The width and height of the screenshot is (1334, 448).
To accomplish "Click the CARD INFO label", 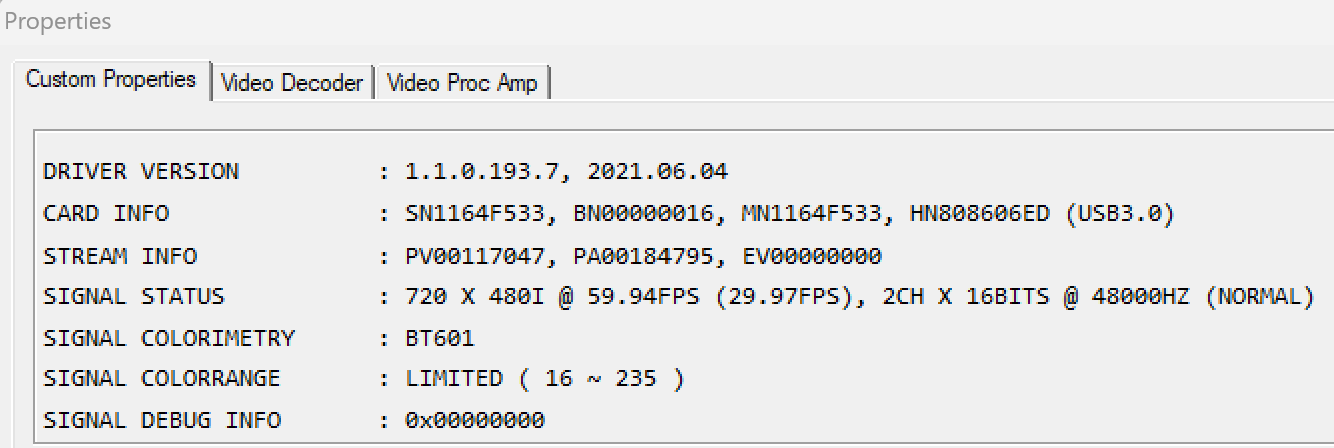I will [106, 214].
